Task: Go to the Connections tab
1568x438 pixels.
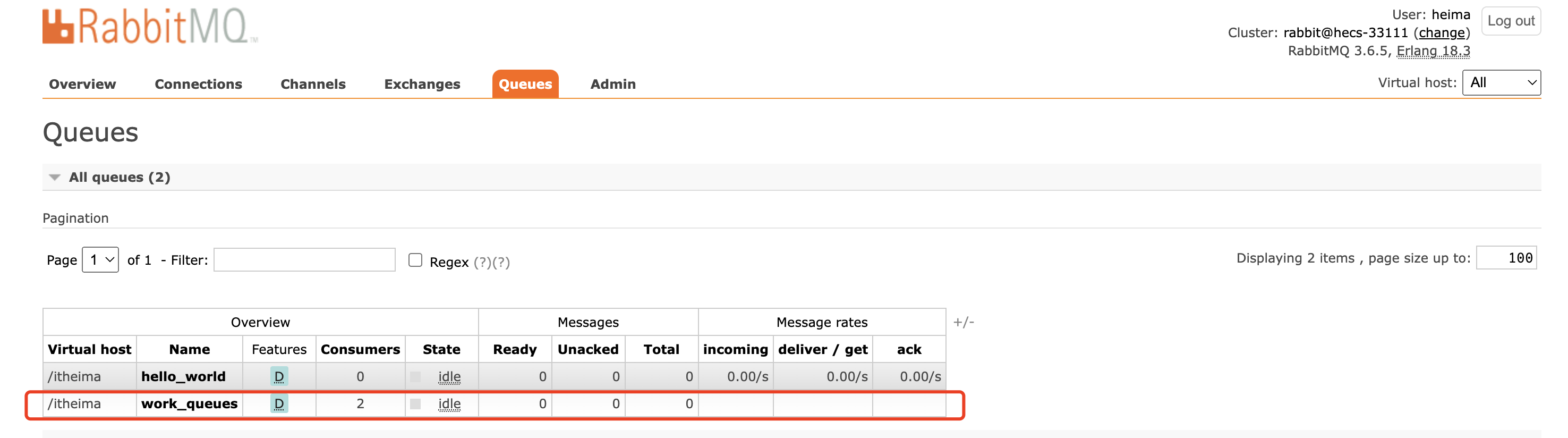Action: (198, 84)
